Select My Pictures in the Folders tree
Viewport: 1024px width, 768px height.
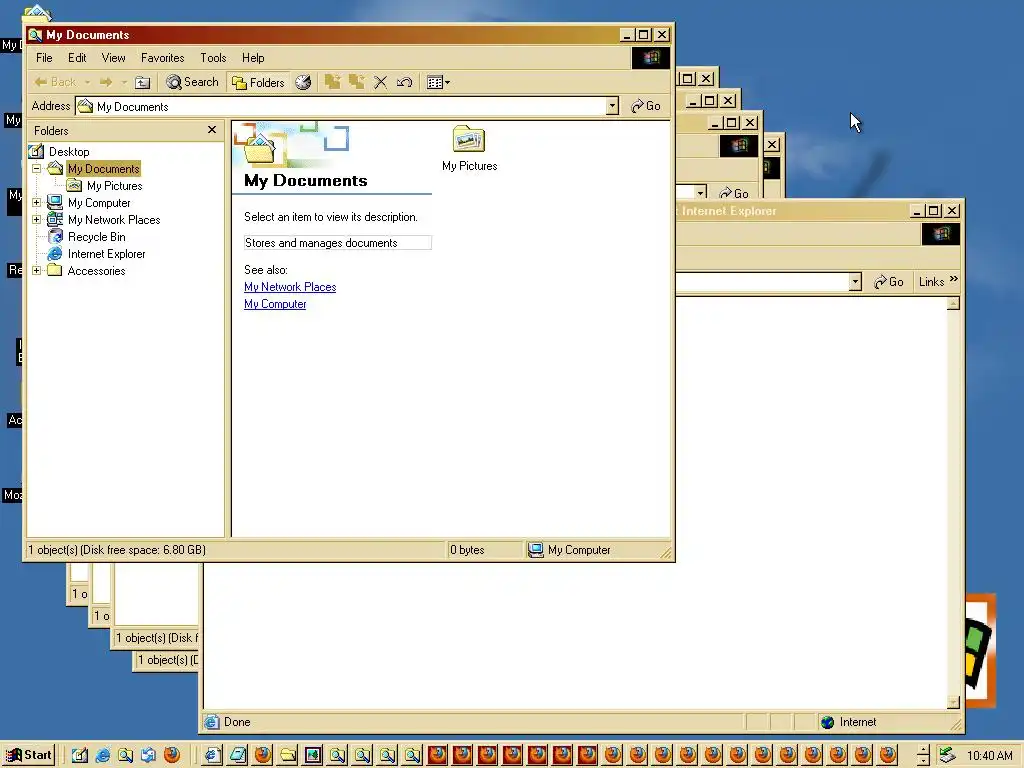(x=114, y=185)
